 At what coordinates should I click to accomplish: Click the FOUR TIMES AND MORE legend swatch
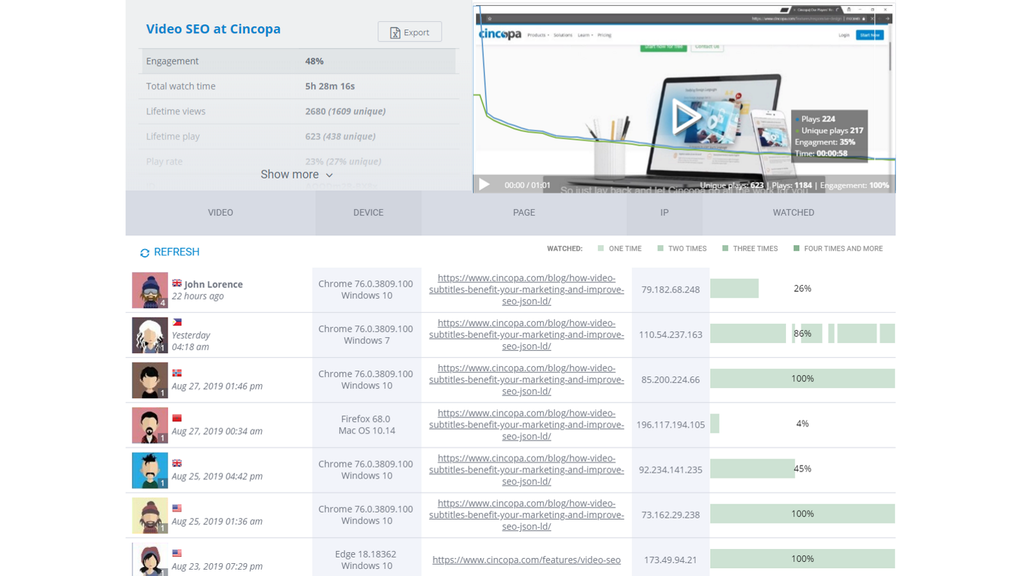pyautogui.click(x=796, y=248)
